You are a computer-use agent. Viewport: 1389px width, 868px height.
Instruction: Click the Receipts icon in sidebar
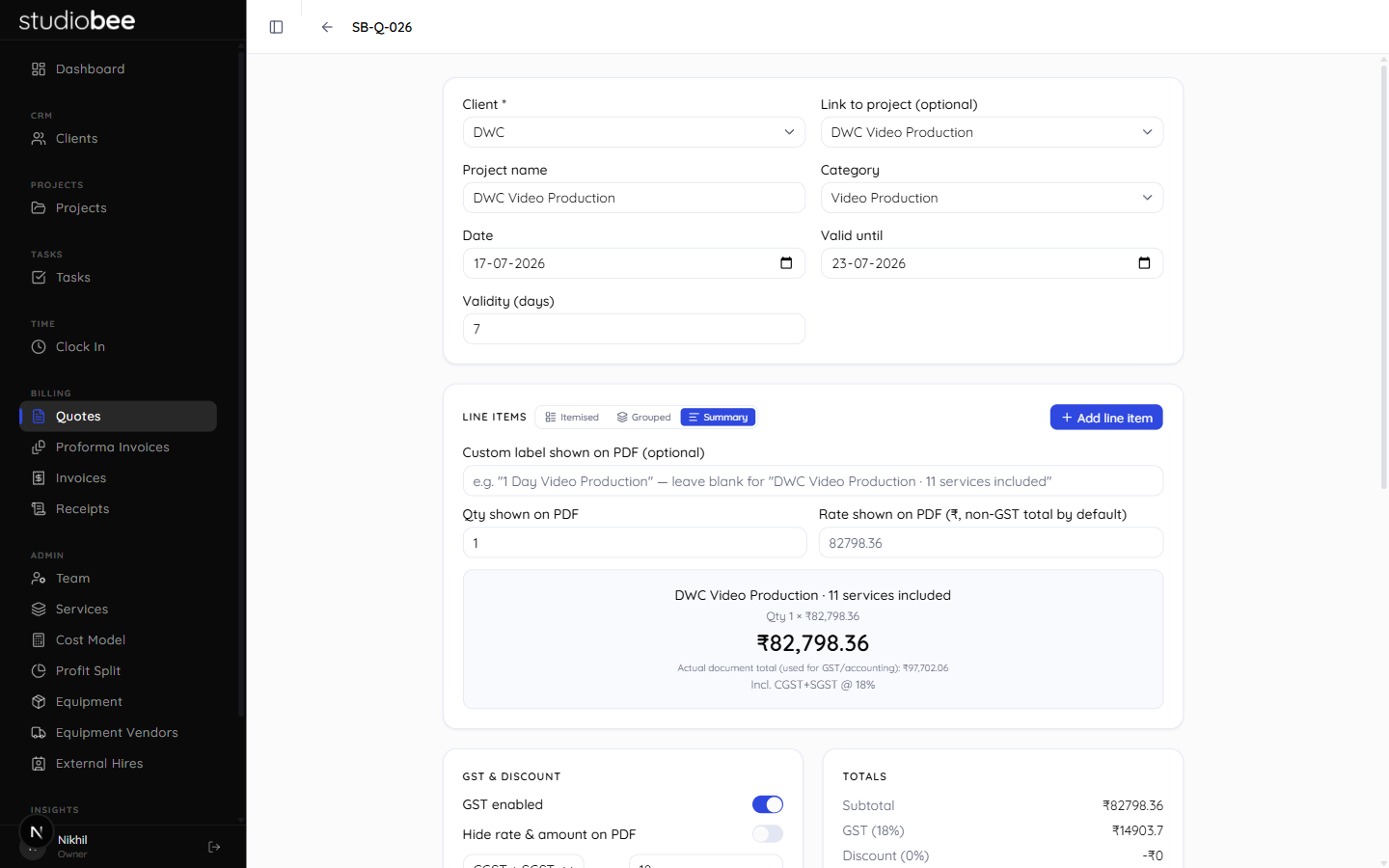39,509
